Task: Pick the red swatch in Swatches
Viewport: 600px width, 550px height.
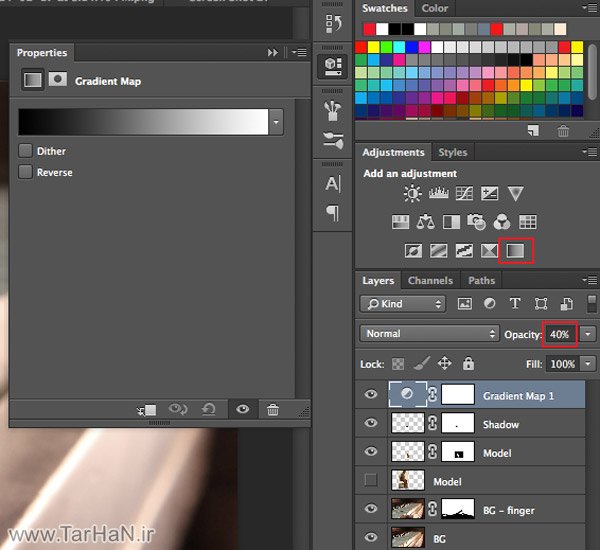Action: coord(361,46)
